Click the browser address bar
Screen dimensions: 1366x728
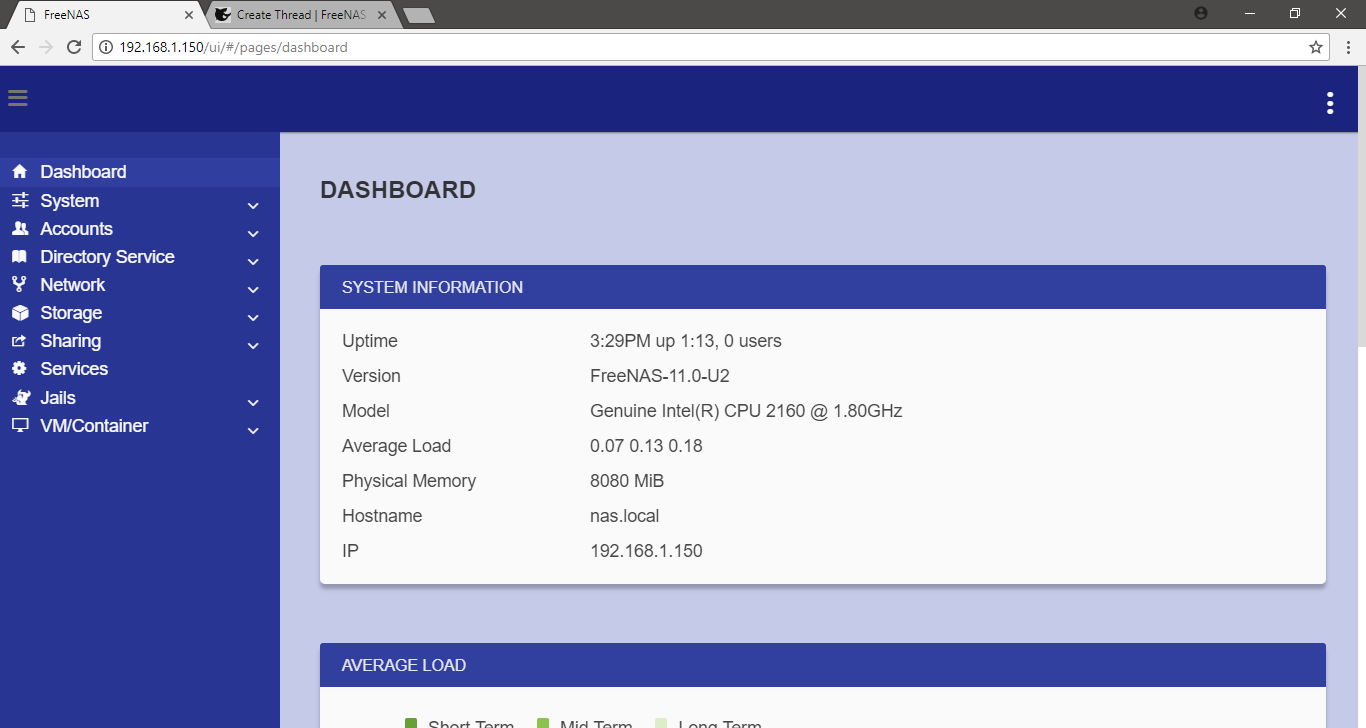coord(710,47)
